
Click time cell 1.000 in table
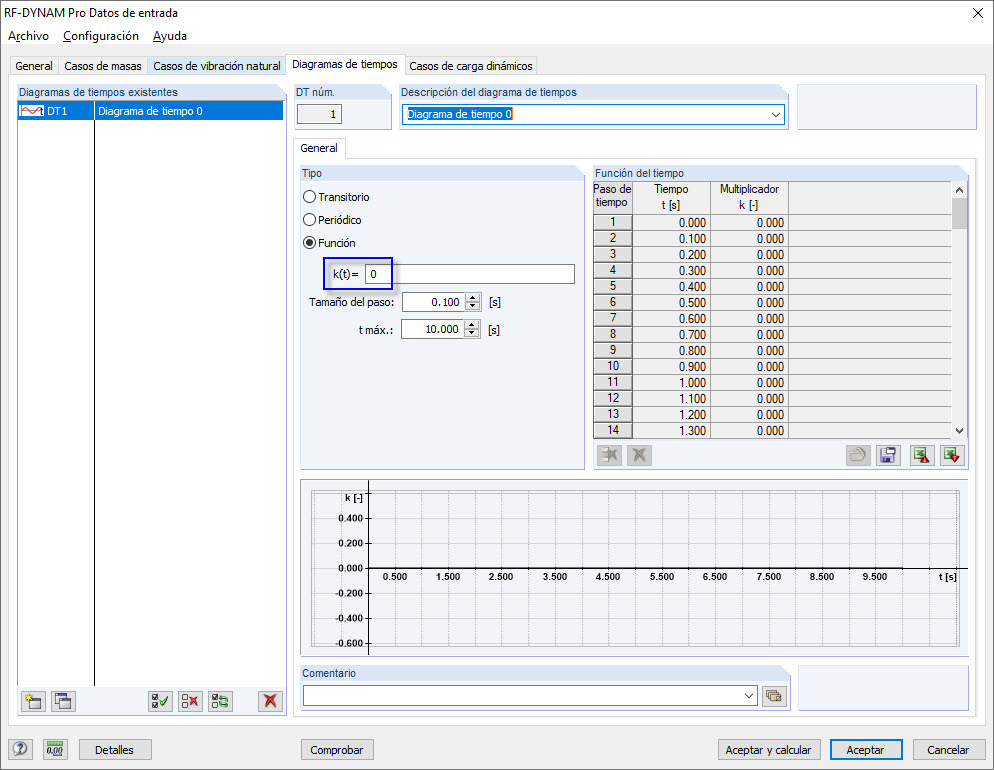coord(671,382)
